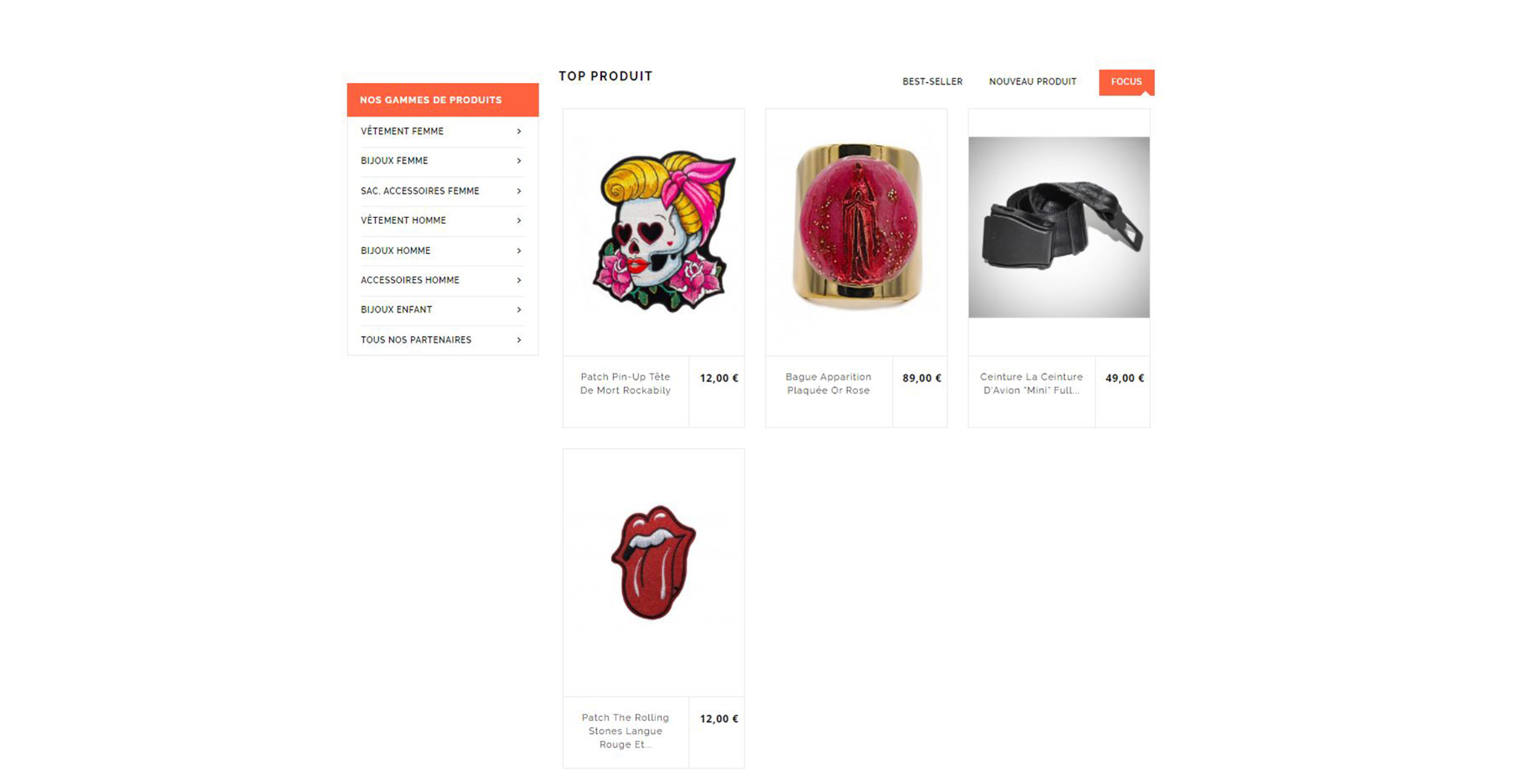Expand the Bijoux Femme chevron arrow
This screenshot has height=784, width=1537.
(x=519, y=161)
